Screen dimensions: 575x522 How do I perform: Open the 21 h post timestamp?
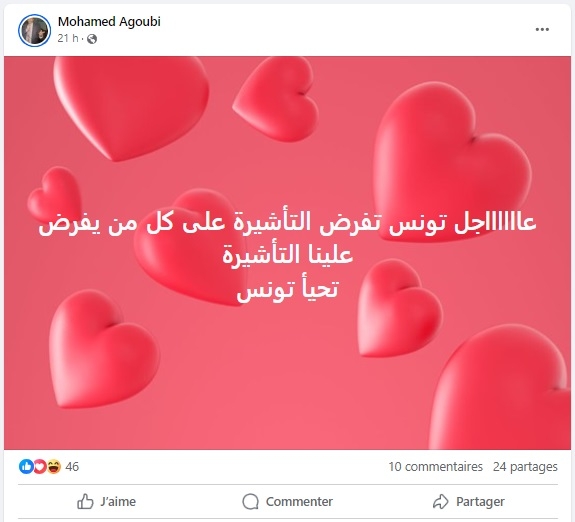click(68, 38)
